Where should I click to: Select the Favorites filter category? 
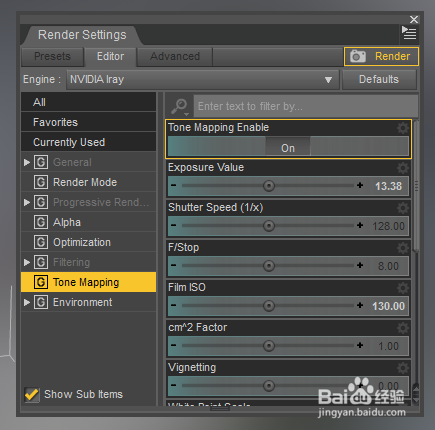pyautogui.click(x=88, y=122)
